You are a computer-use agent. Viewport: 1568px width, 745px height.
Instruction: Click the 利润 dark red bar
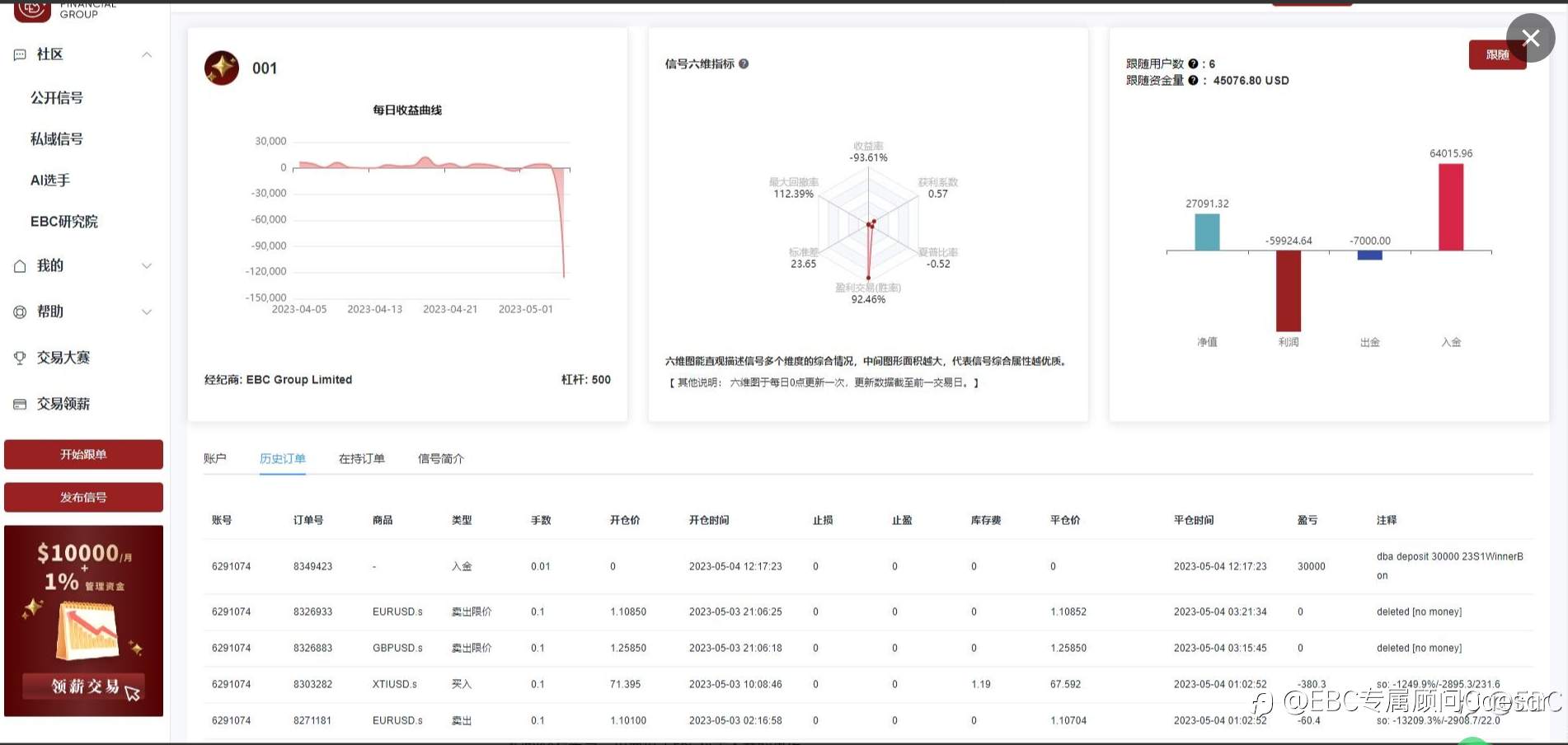point(1289,291)
